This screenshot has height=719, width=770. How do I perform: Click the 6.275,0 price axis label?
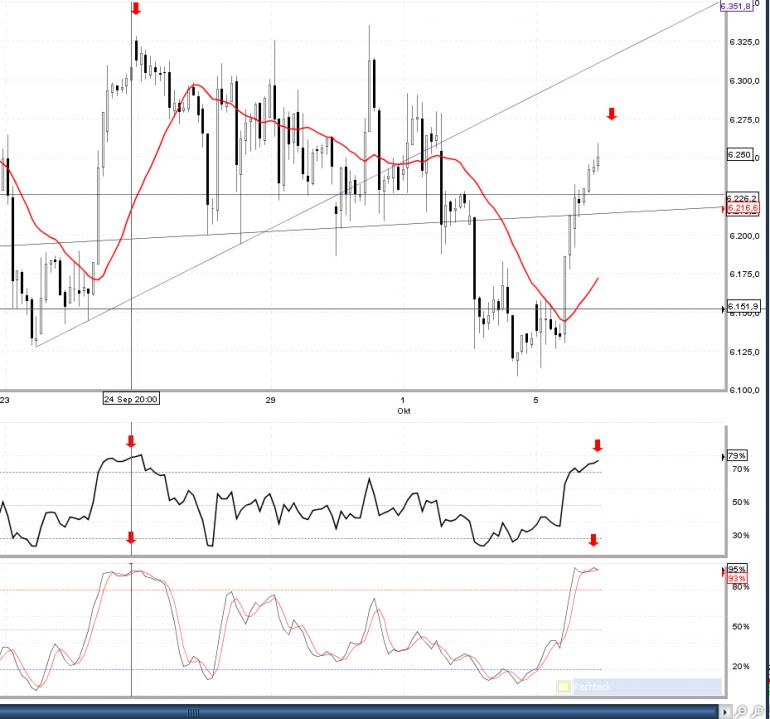pos(744,120)
